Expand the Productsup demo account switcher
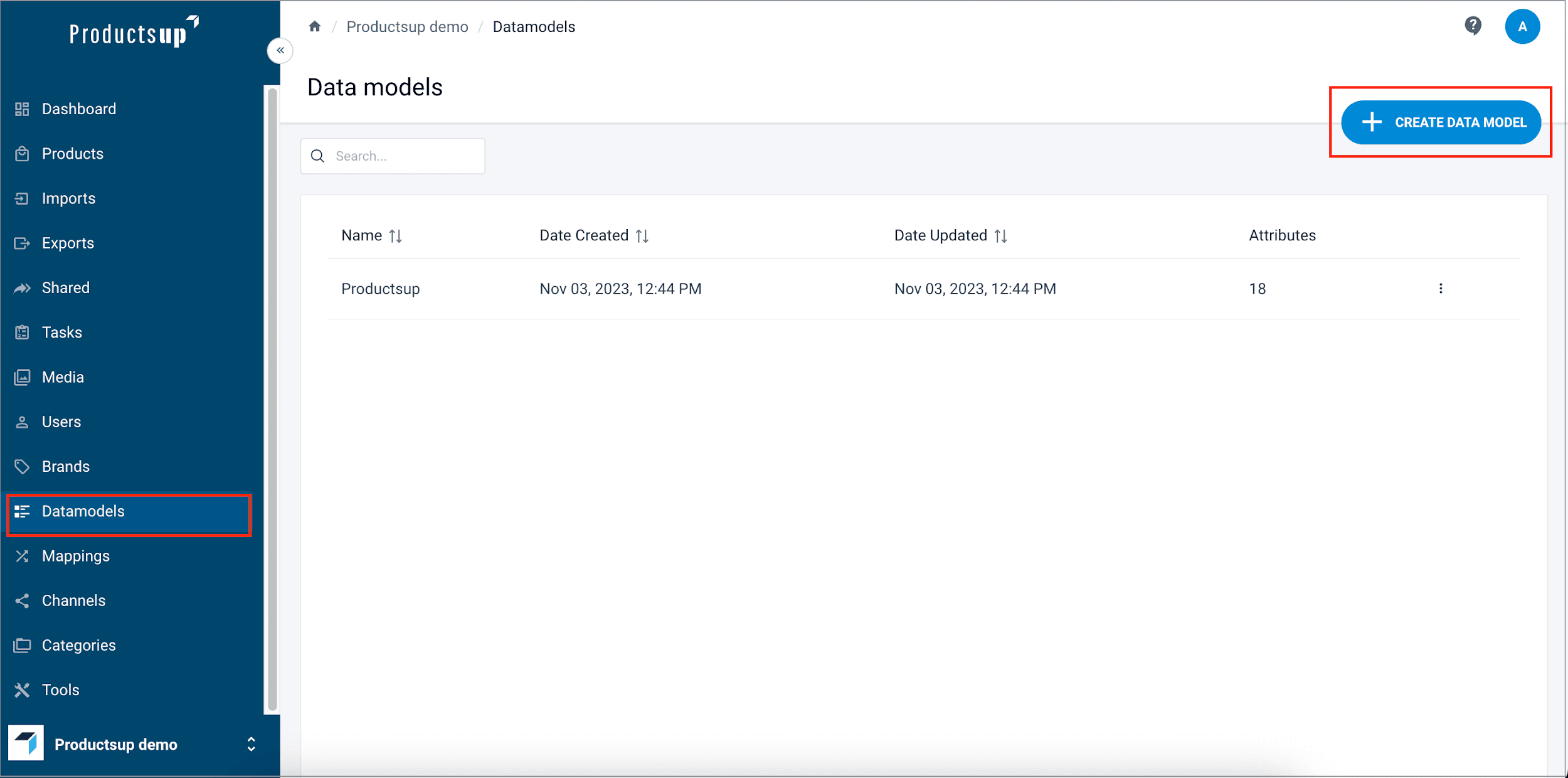 [x=251, y=744]
